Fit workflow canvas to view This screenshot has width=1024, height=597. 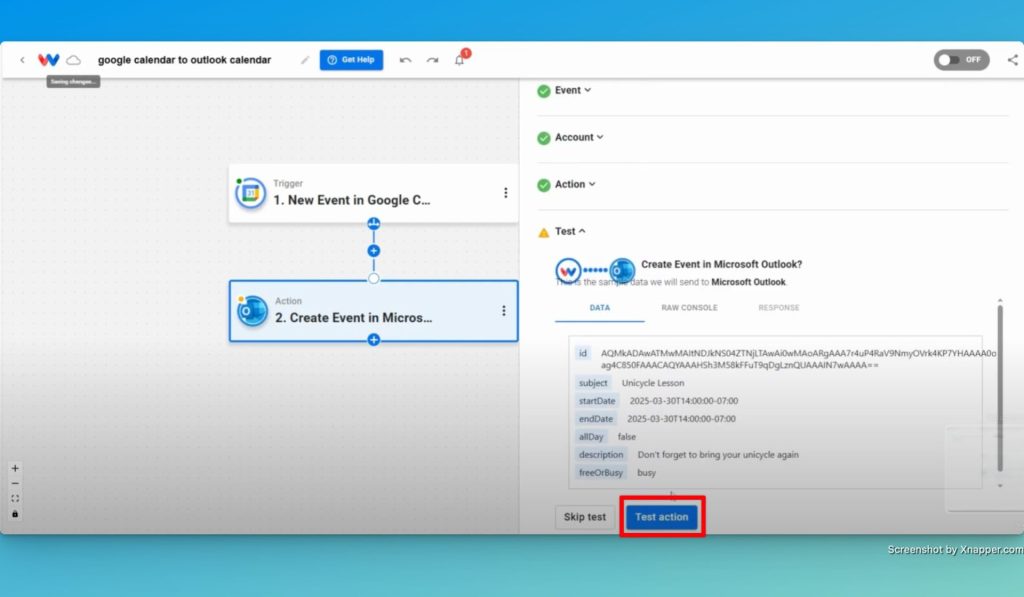click(15, 498)
